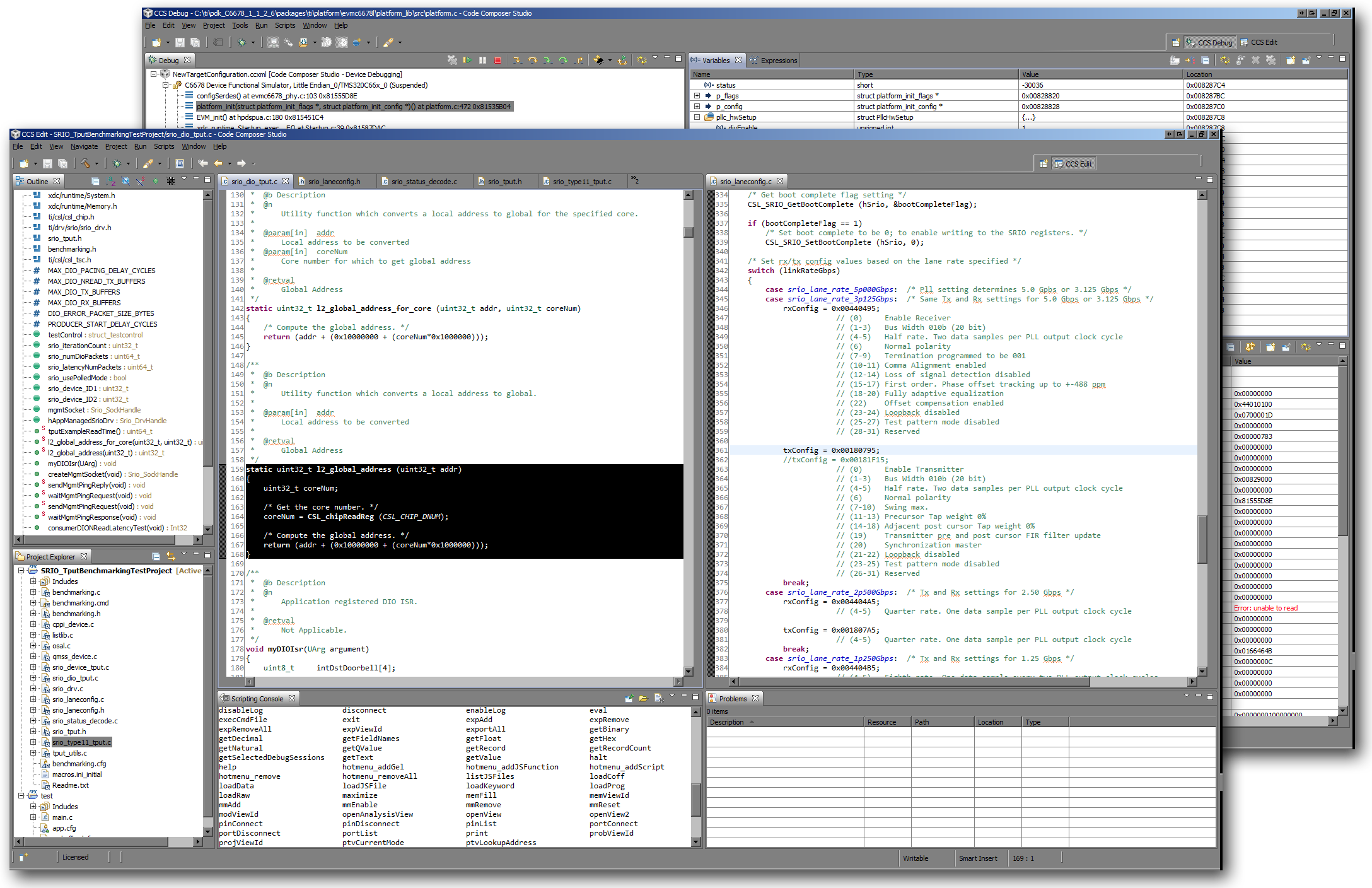Open the Navigate menu
Viewport: 1372px width, 888px height.
84,146
